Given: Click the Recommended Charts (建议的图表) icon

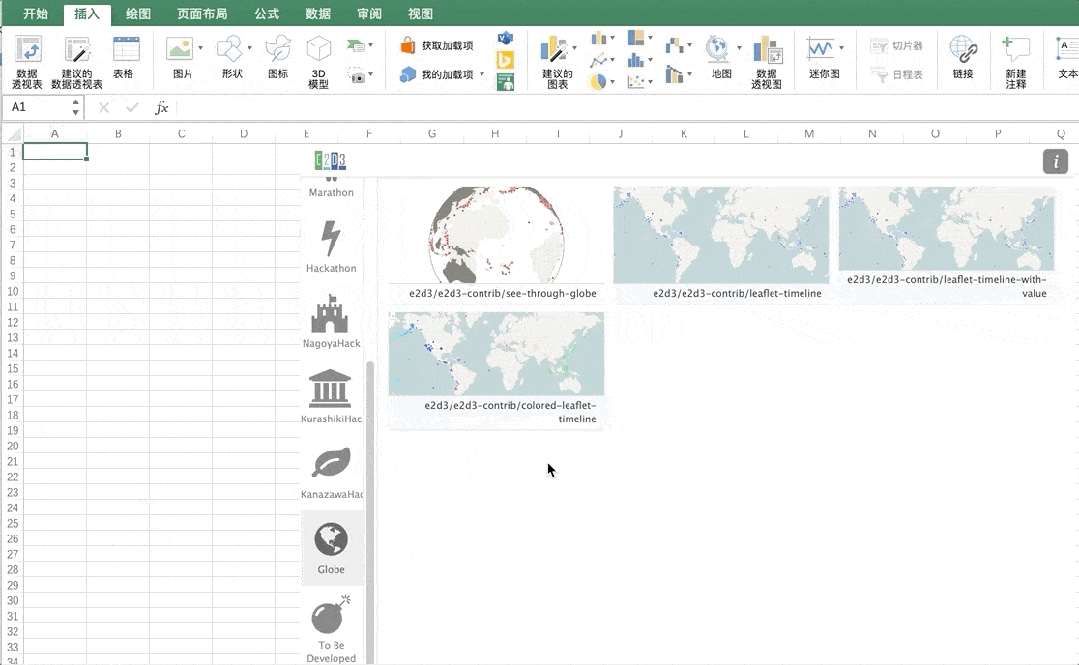Looking at the screenshot, I should (x=553, y=50).
